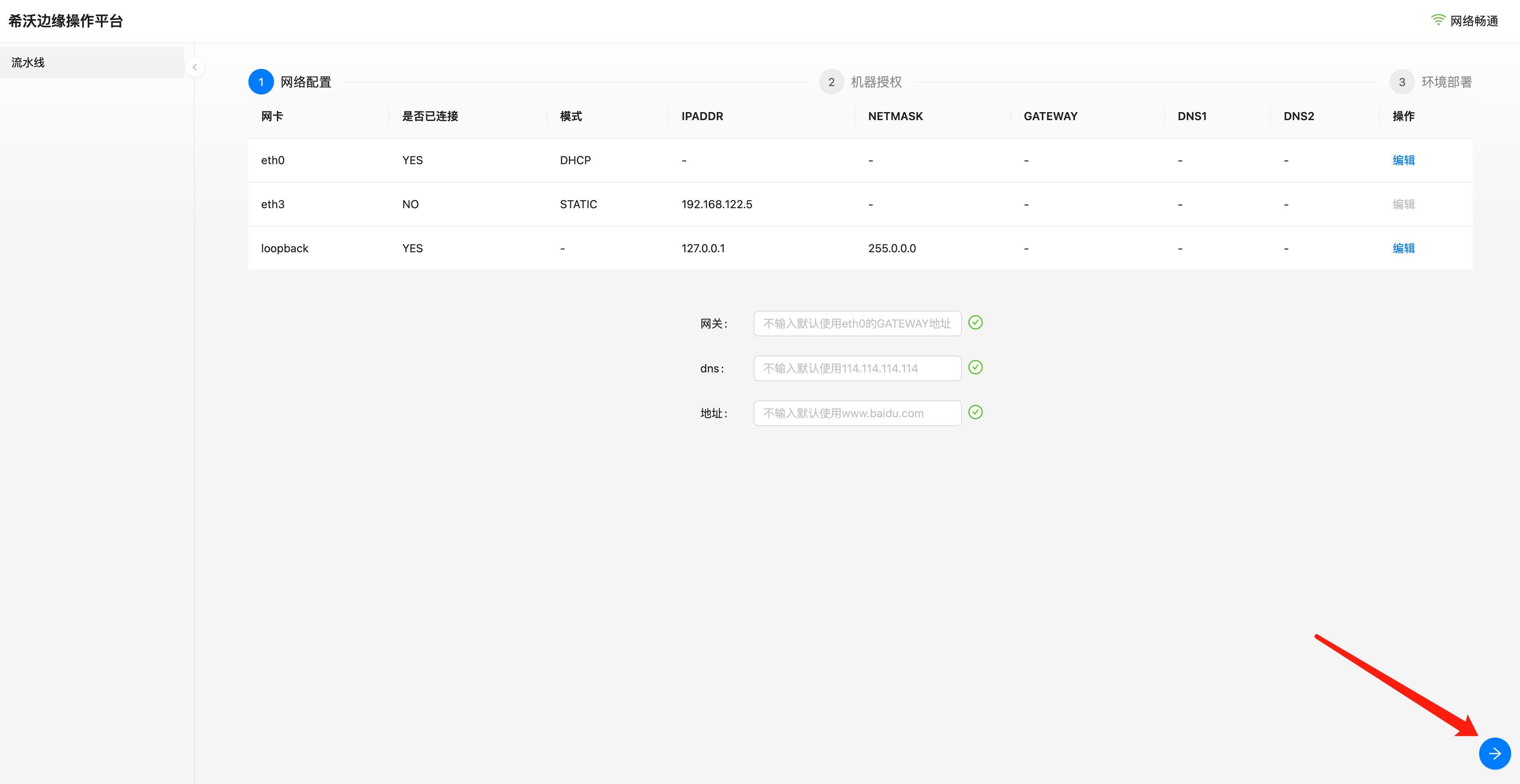Click the YES status in loopback row
This screenshot has height=784, width=1520.
tap(412, 248)
